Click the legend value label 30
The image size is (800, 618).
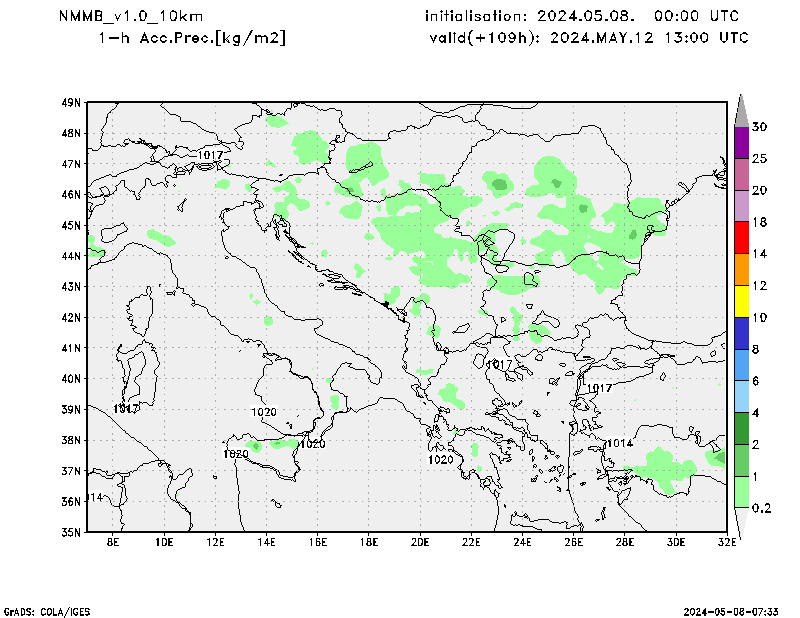pyautogui.click(x=759, y=127)
